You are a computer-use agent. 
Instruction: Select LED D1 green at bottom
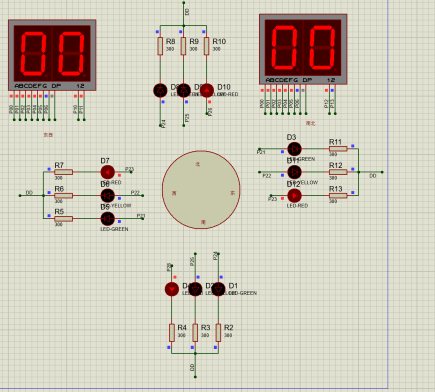(218, 289)
